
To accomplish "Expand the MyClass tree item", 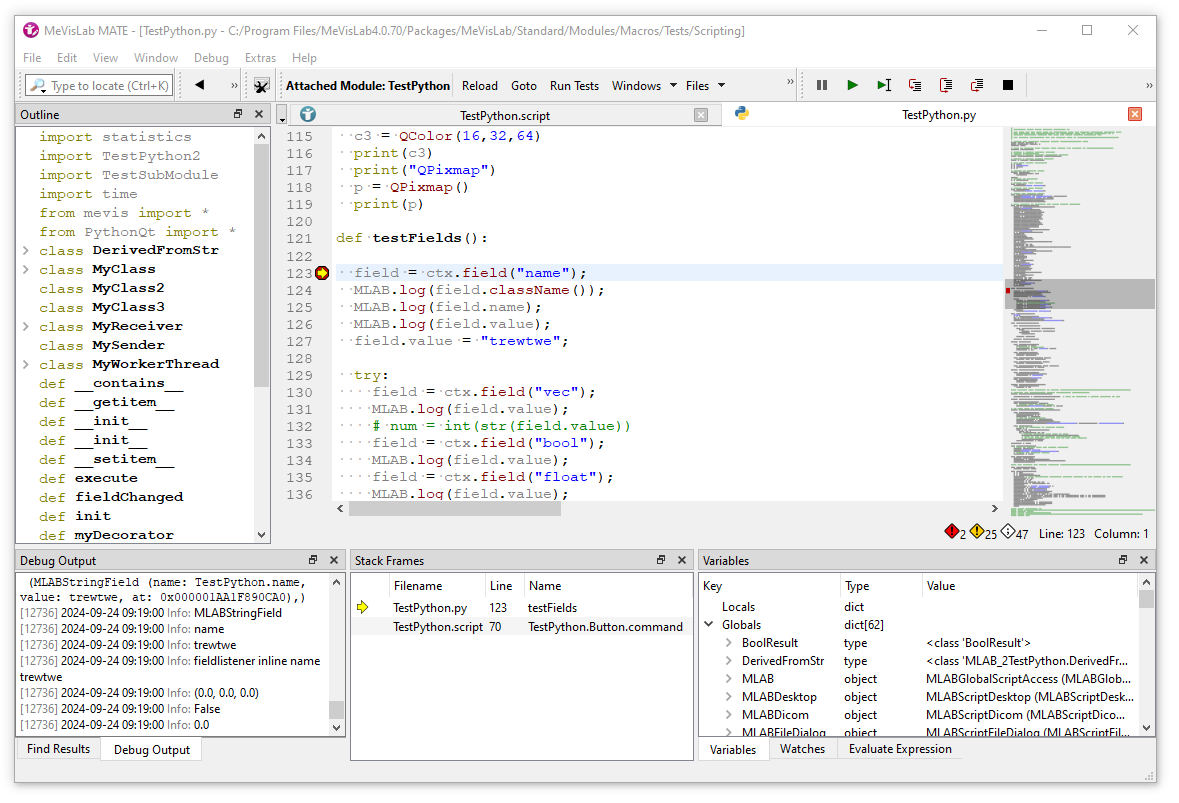I will coord(26,270).
